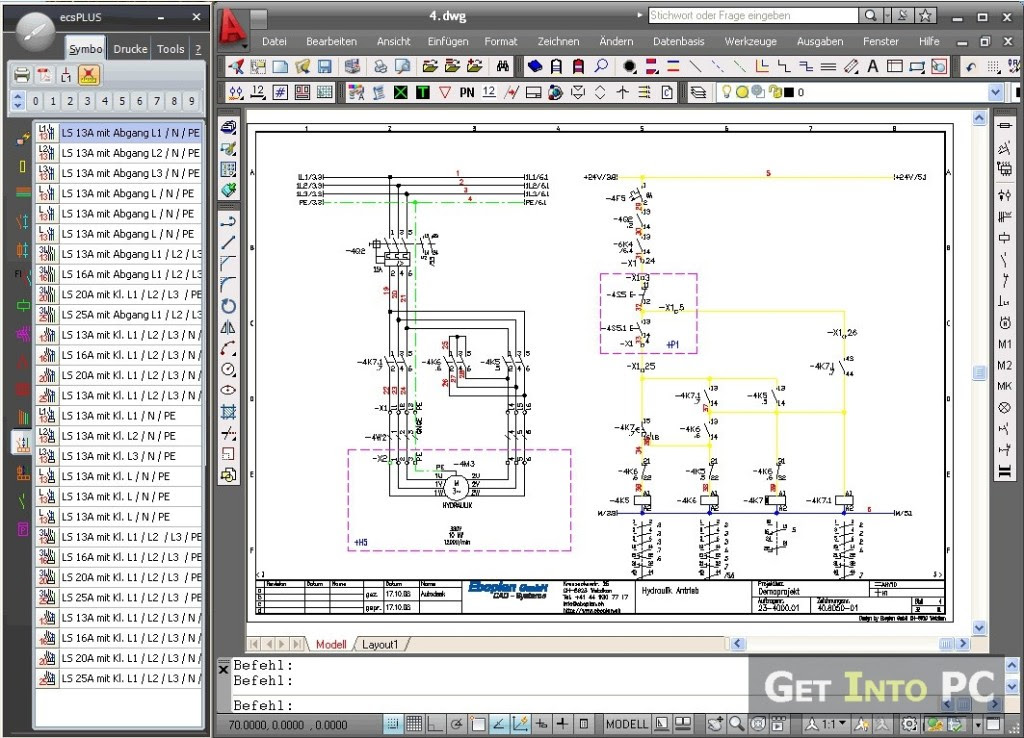This screenshot has width=1024, height=738.
Task: Select the text tool 'A' icon
Action: tap(872, 67)
